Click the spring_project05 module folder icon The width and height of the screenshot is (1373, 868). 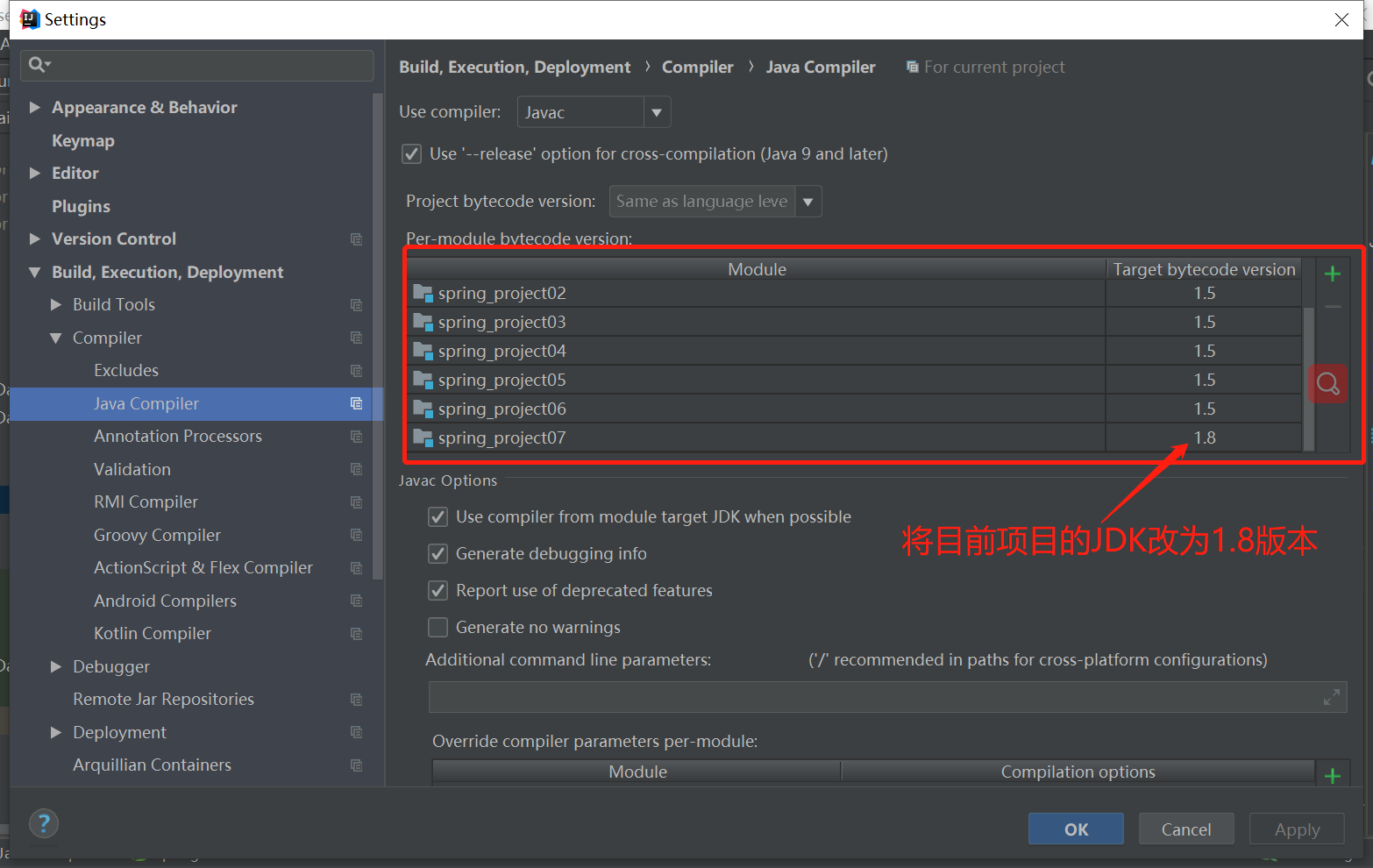[x=423, y=380]
